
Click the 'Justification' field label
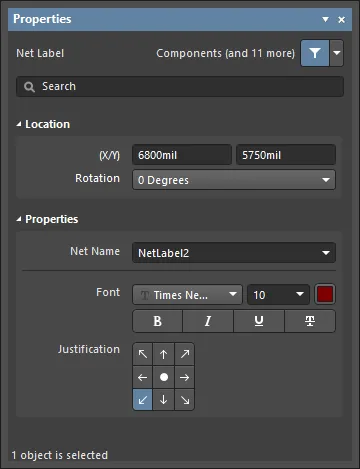pos(89,349)
